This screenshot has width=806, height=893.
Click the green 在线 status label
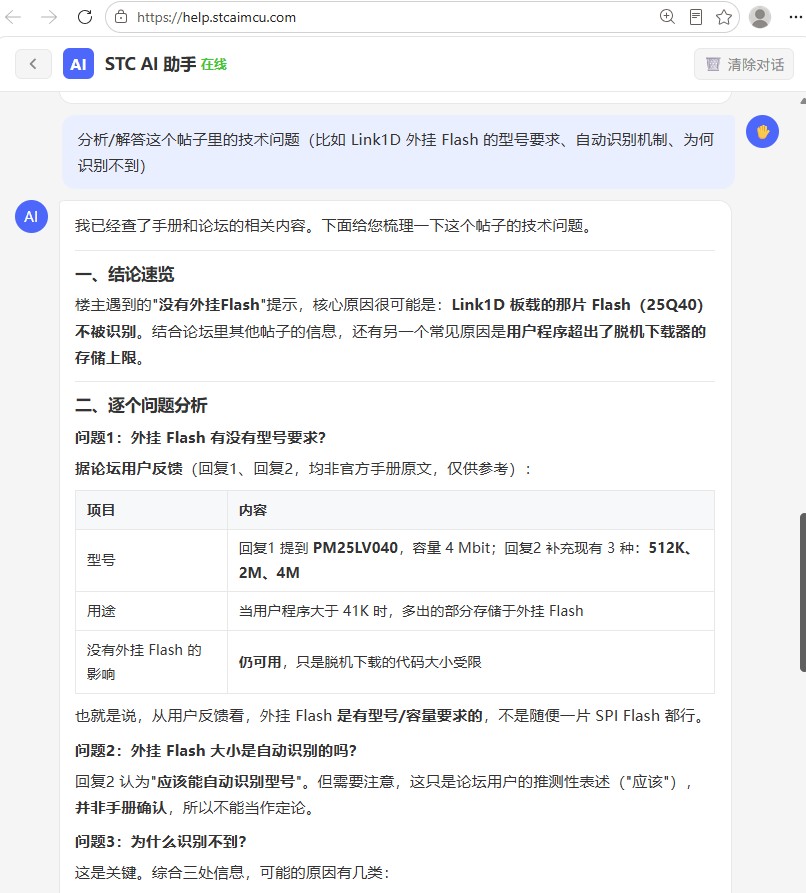click(x=214, y=64)
